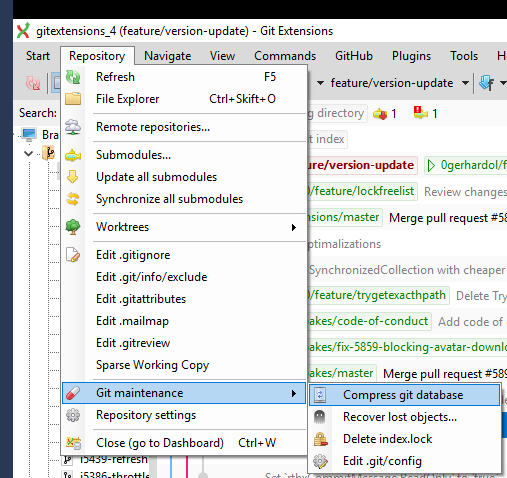Click the feature/lockfreelist branch label
The width and height of the screenshot is (507, 478).
[362, 191]
